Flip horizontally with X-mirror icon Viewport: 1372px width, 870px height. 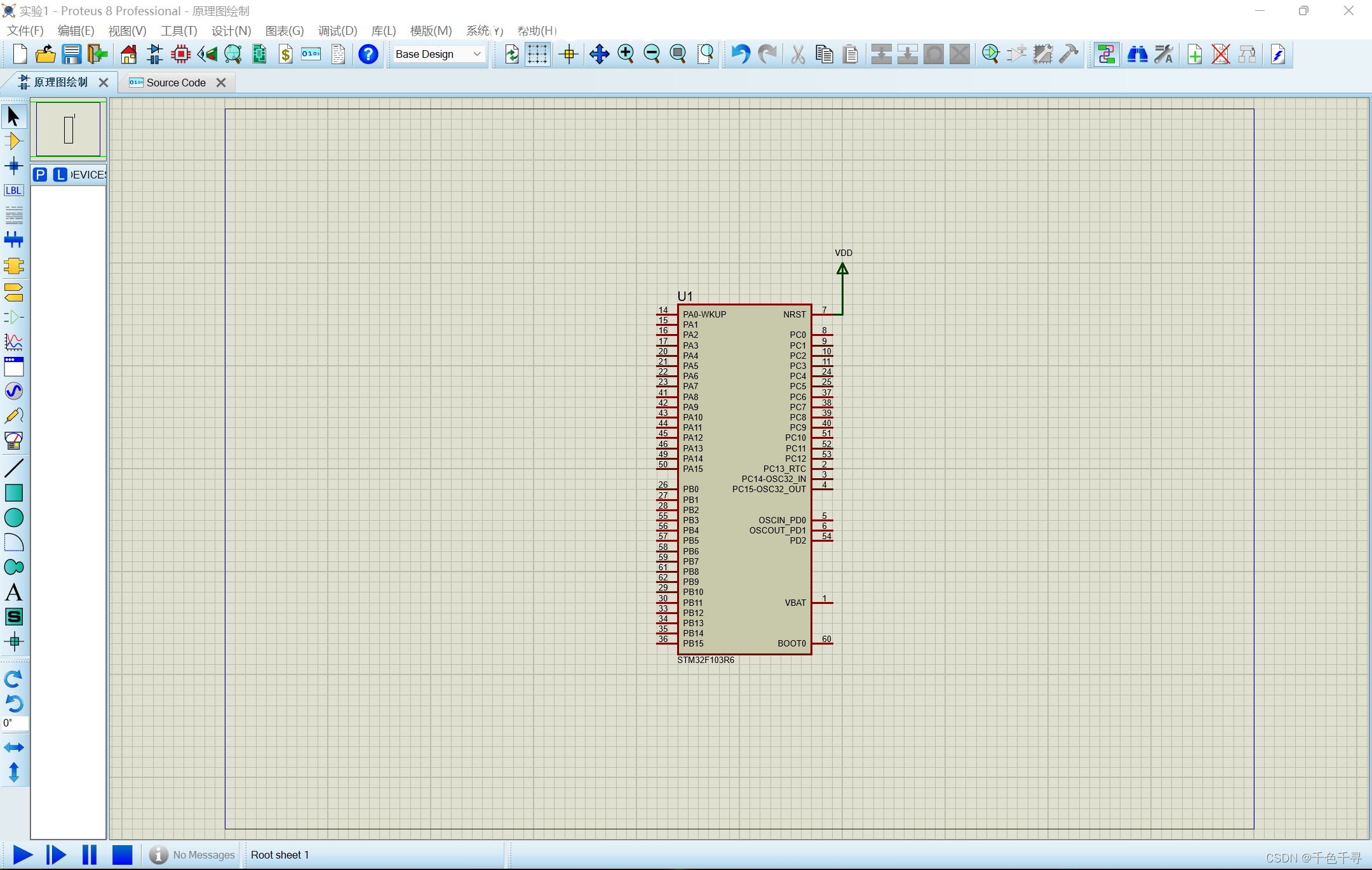(13, 747)
